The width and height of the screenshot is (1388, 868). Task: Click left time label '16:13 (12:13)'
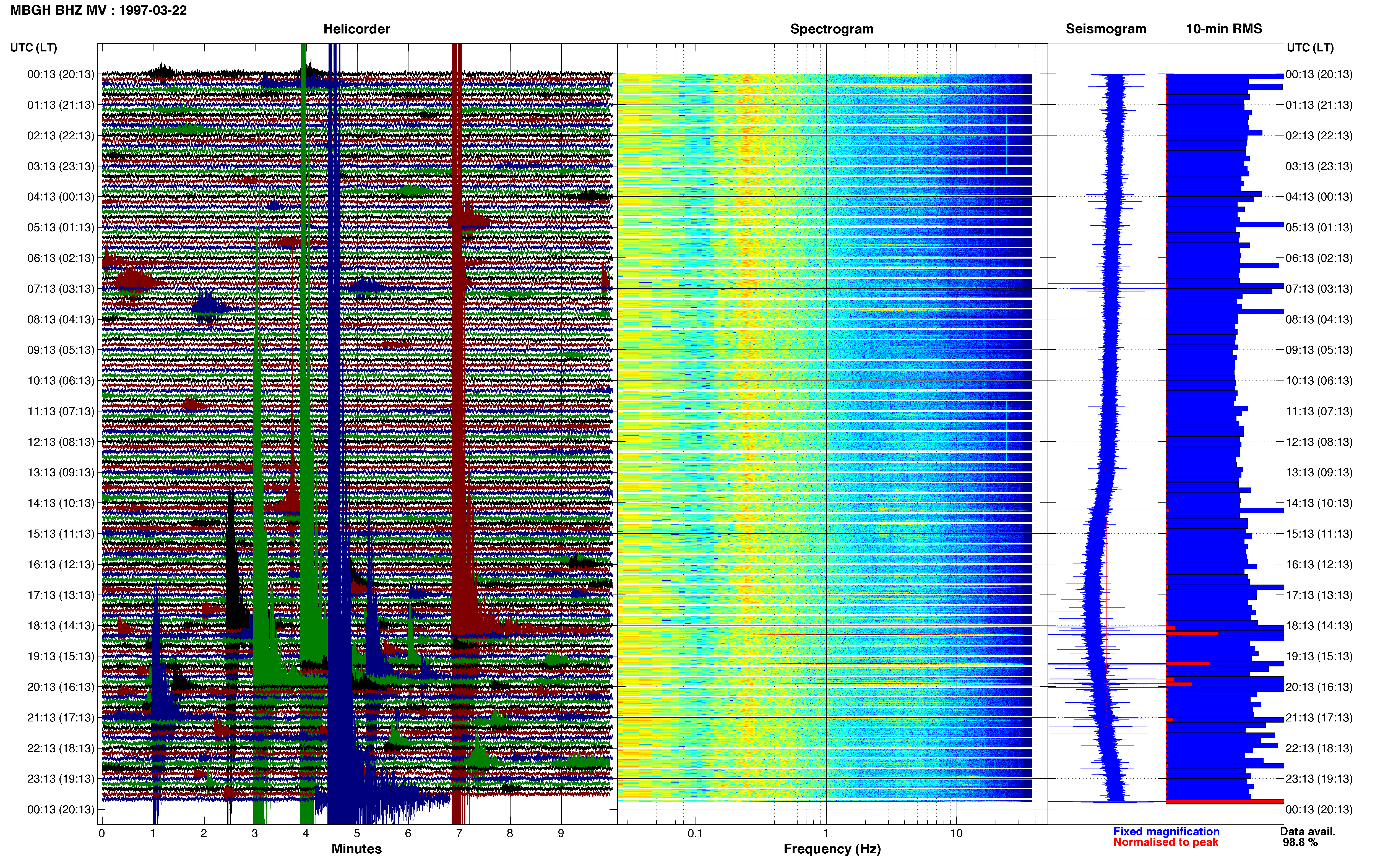tap(61, 564)
